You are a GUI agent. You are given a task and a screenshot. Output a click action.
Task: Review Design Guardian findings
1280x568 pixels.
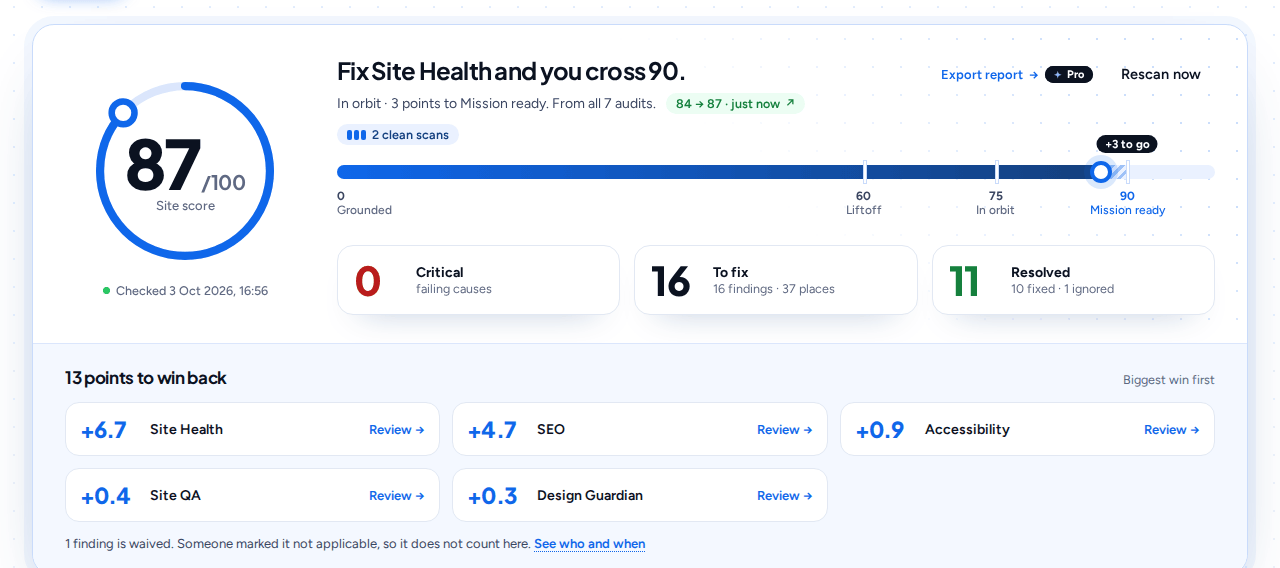coord(785,496)
